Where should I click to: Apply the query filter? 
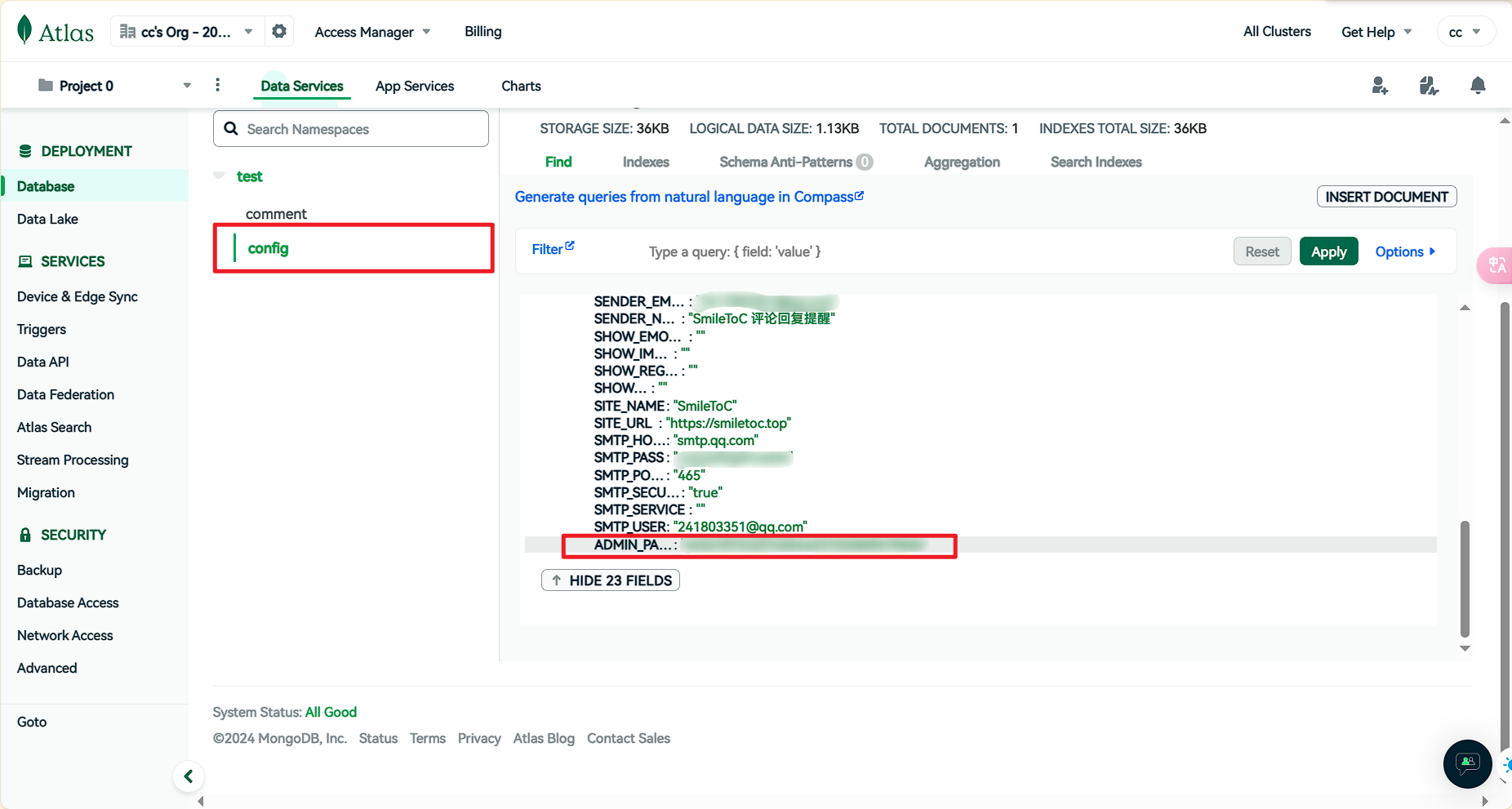click(1329, 251)
